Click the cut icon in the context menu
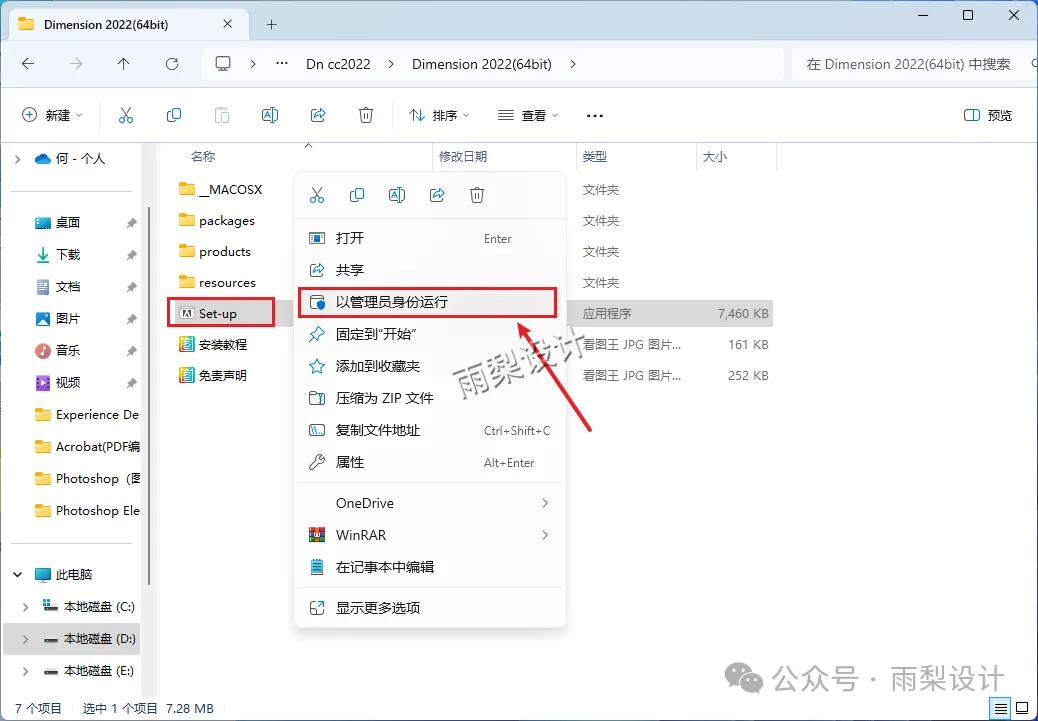 tap(317, 195)
